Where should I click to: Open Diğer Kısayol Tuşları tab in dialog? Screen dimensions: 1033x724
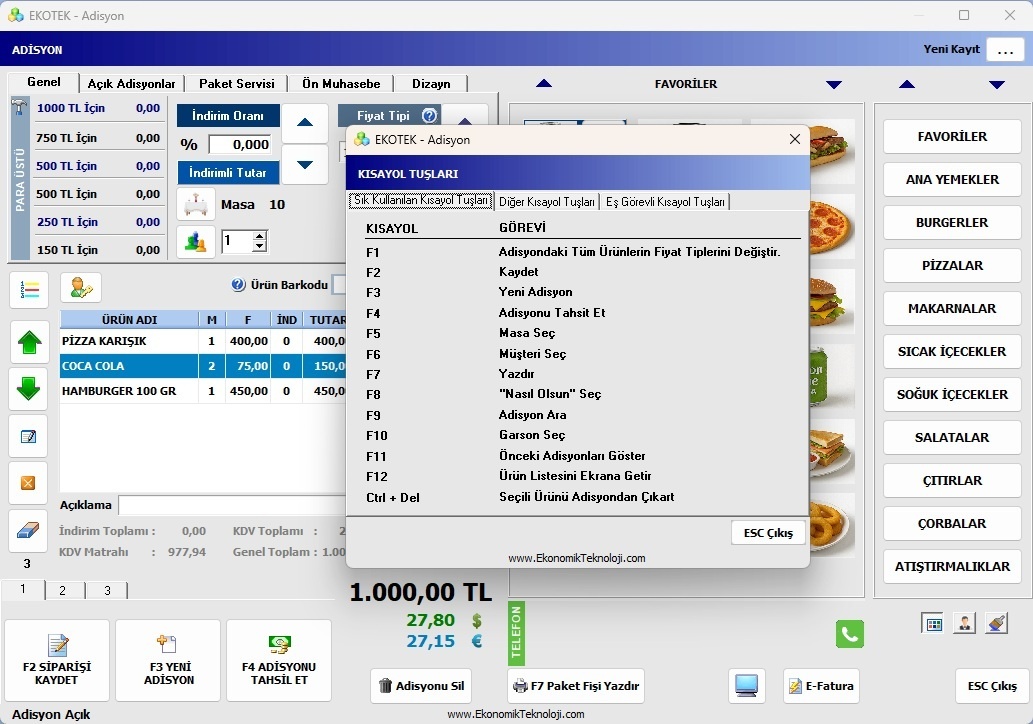(547, 202)
